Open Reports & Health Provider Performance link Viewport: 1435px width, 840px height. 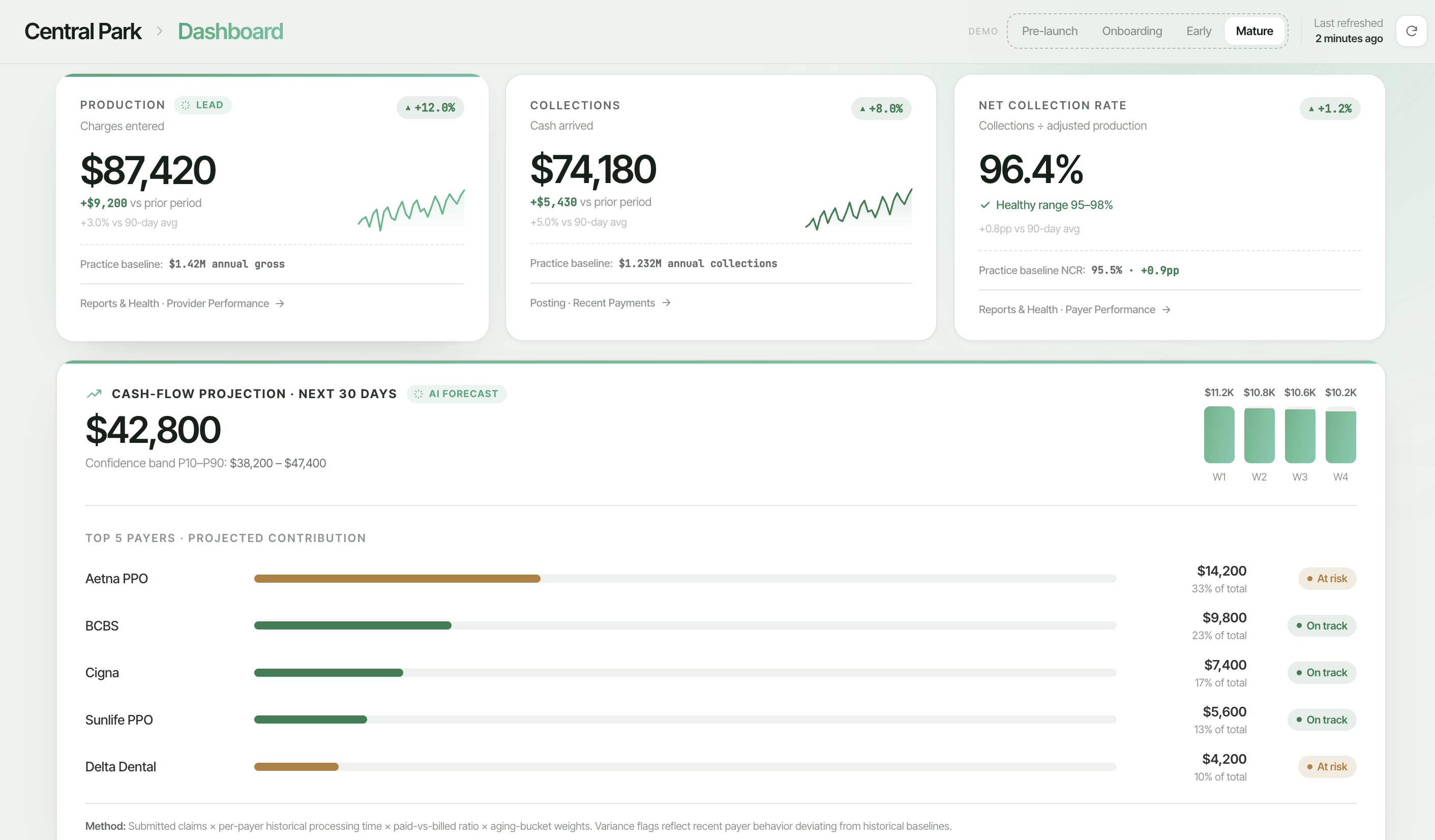(182, 304)
